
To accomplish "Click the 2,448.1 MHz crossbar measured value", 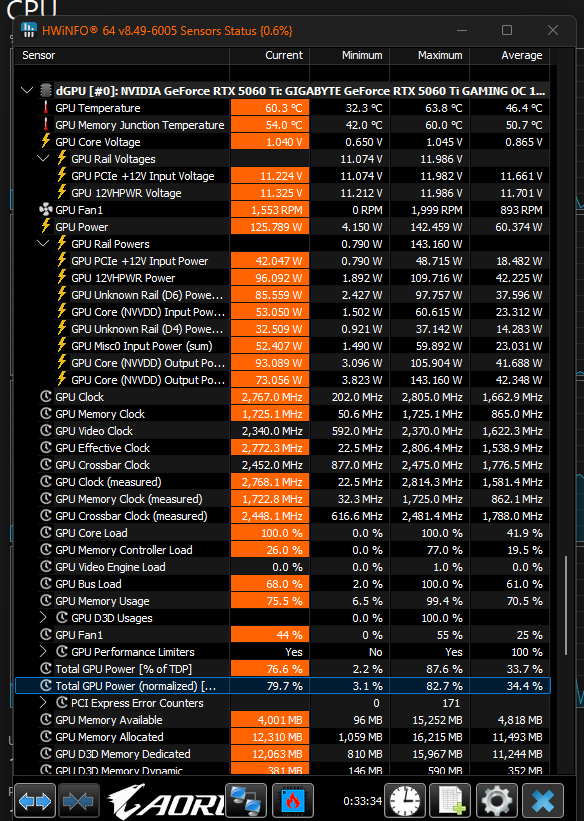I will [x=270, y=516].
